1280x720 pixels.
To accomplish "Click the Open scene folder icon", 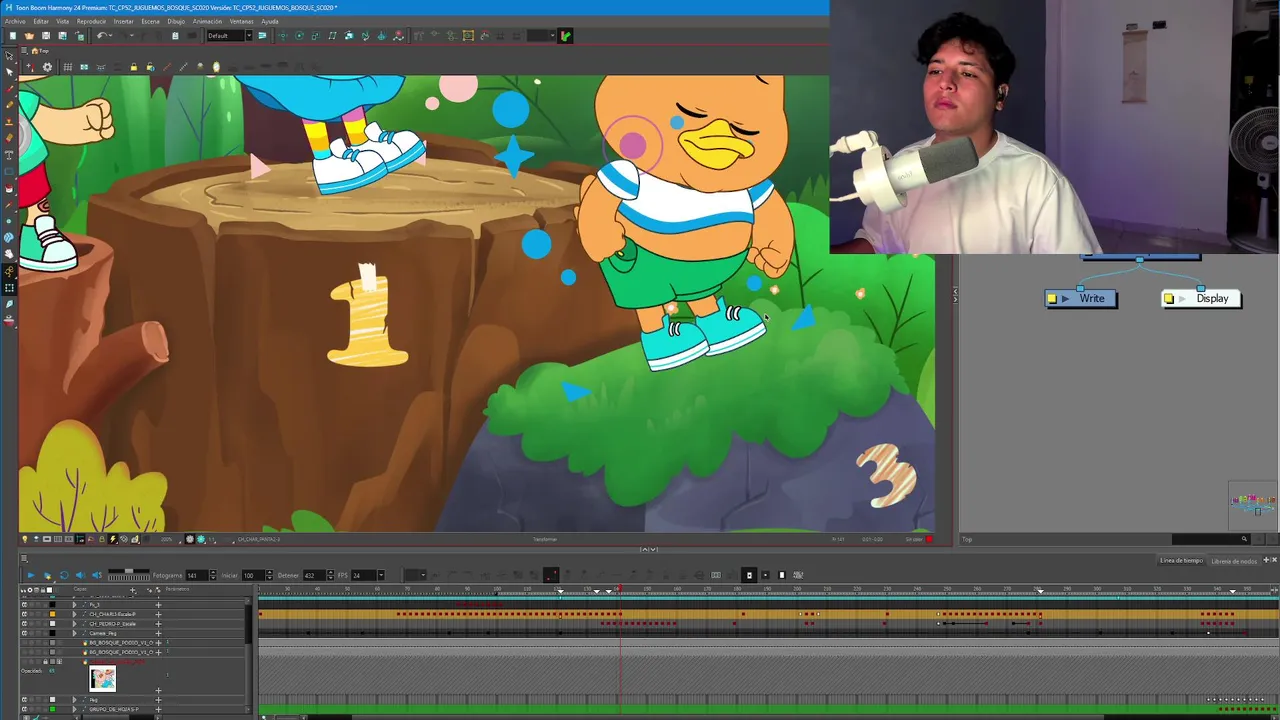I will tap(29, 36).
